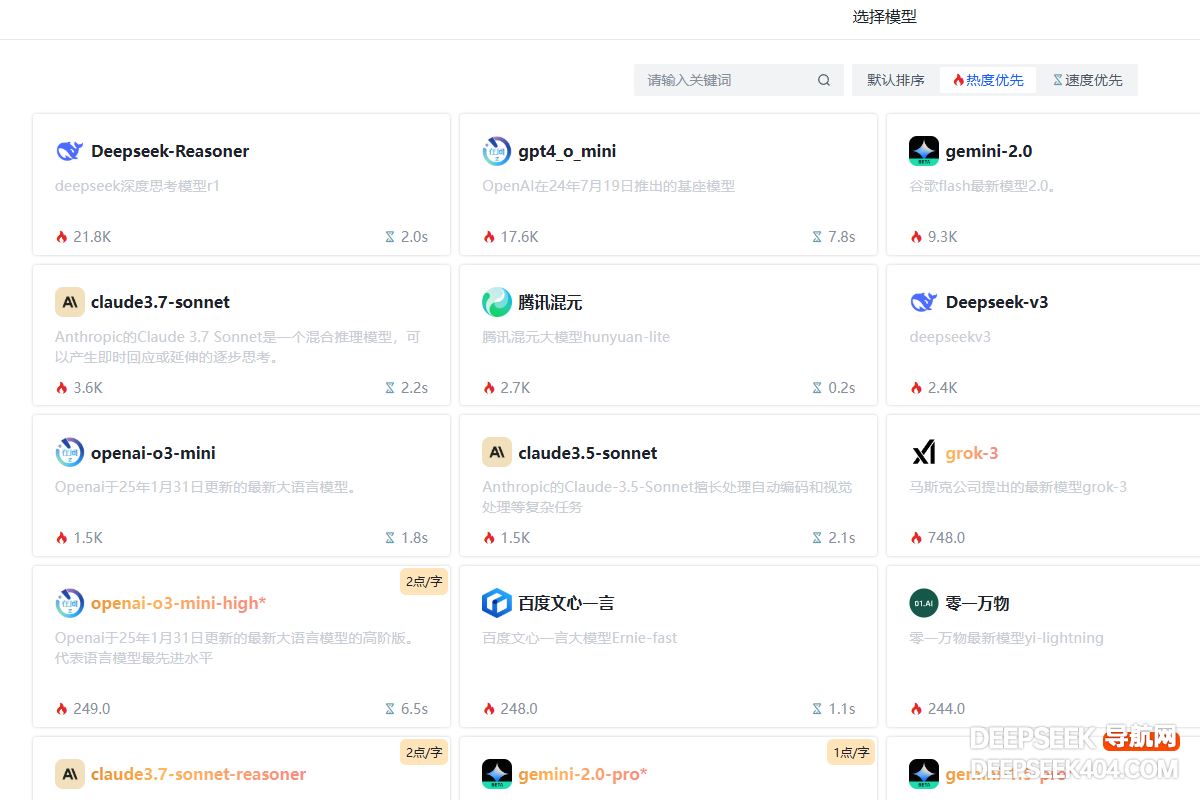
Task: Click the Deepseek-Reasoner whale logo
Action: point(70,151)
